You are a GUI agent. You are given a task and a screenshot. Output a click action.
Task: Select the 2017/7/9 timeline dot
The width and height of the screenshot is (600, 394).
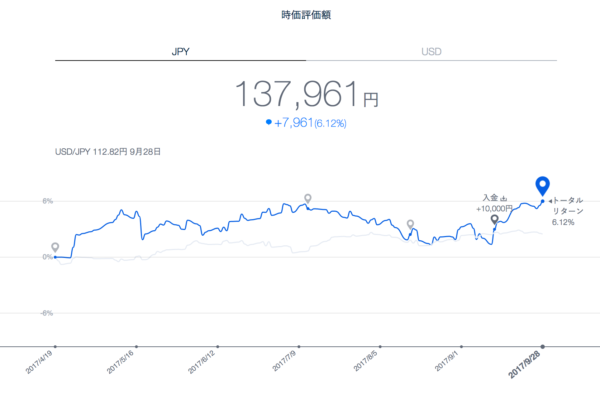pos(299,347)
